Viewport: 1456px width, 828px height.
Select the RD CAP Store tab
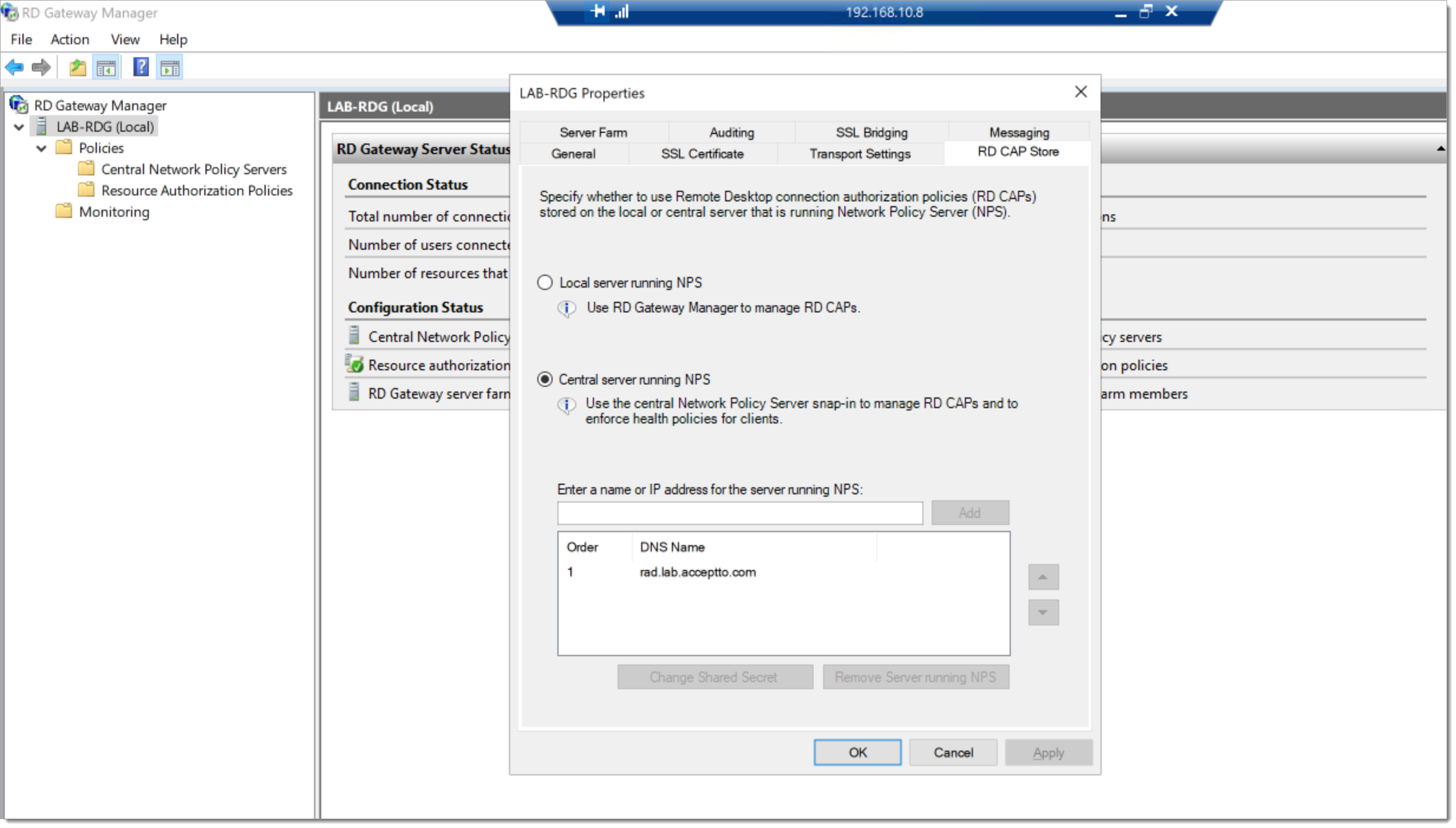(1018, 152)
